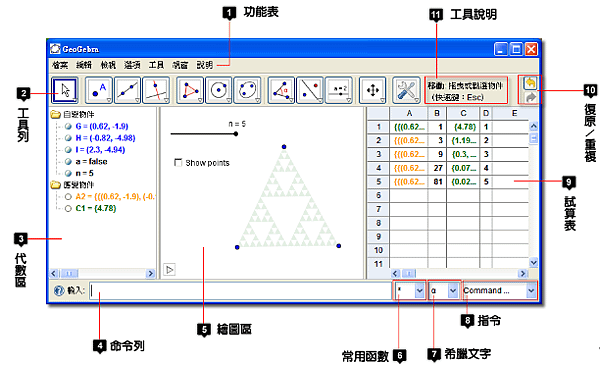Choose the Slider a=2 tool

point(339,90)
